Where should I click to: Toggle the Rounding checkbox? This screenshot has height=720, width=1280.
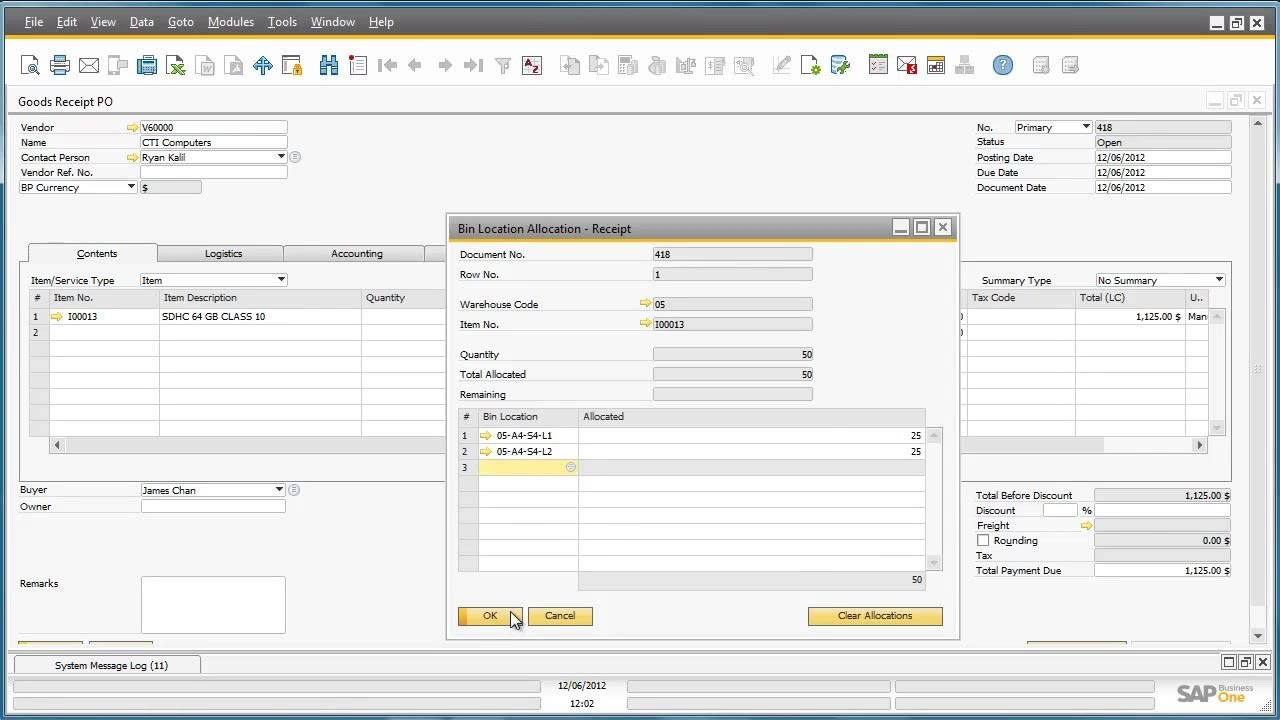tap(983, 541)
